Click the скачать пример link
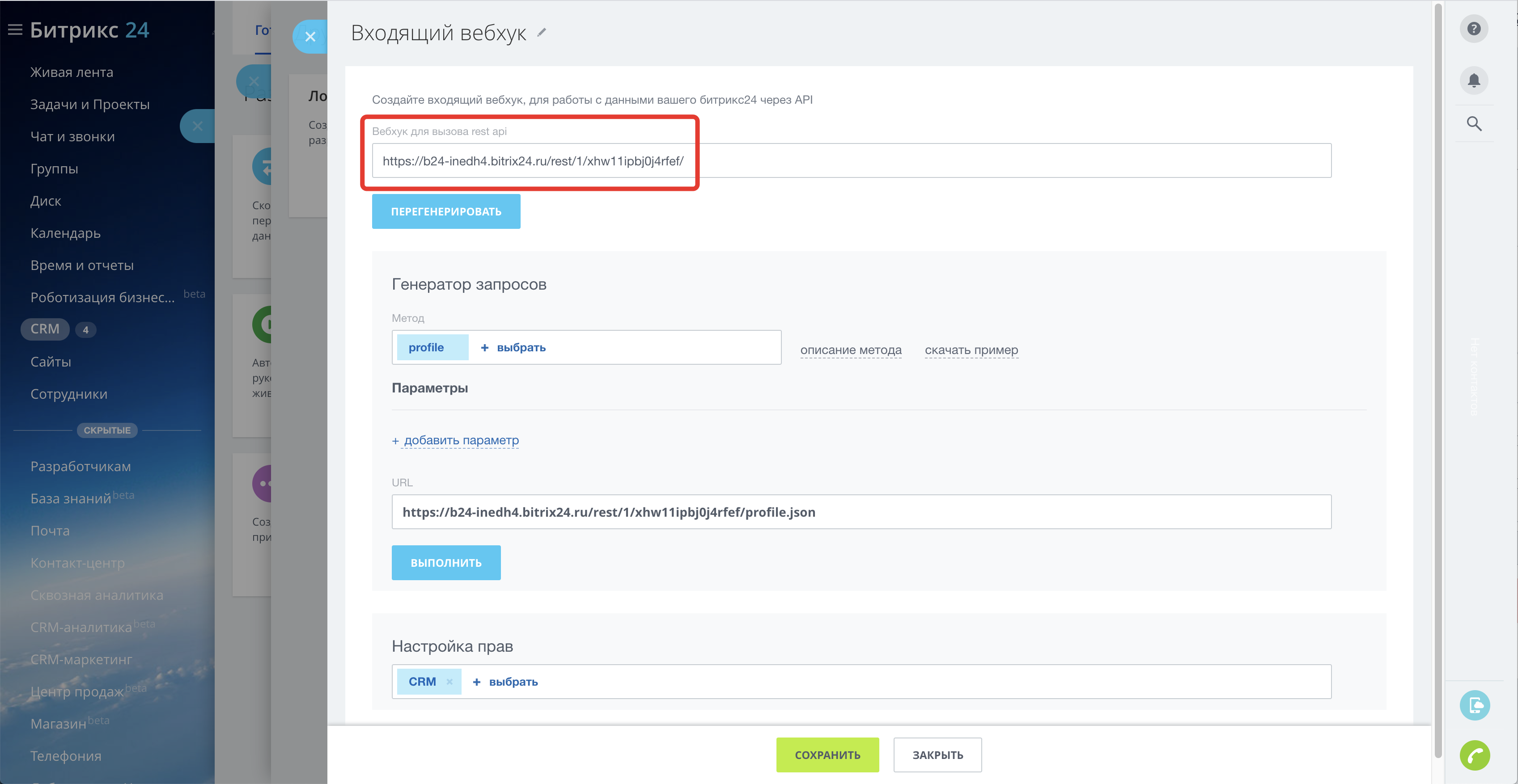 pyautogui.click(x=971, y=350)
